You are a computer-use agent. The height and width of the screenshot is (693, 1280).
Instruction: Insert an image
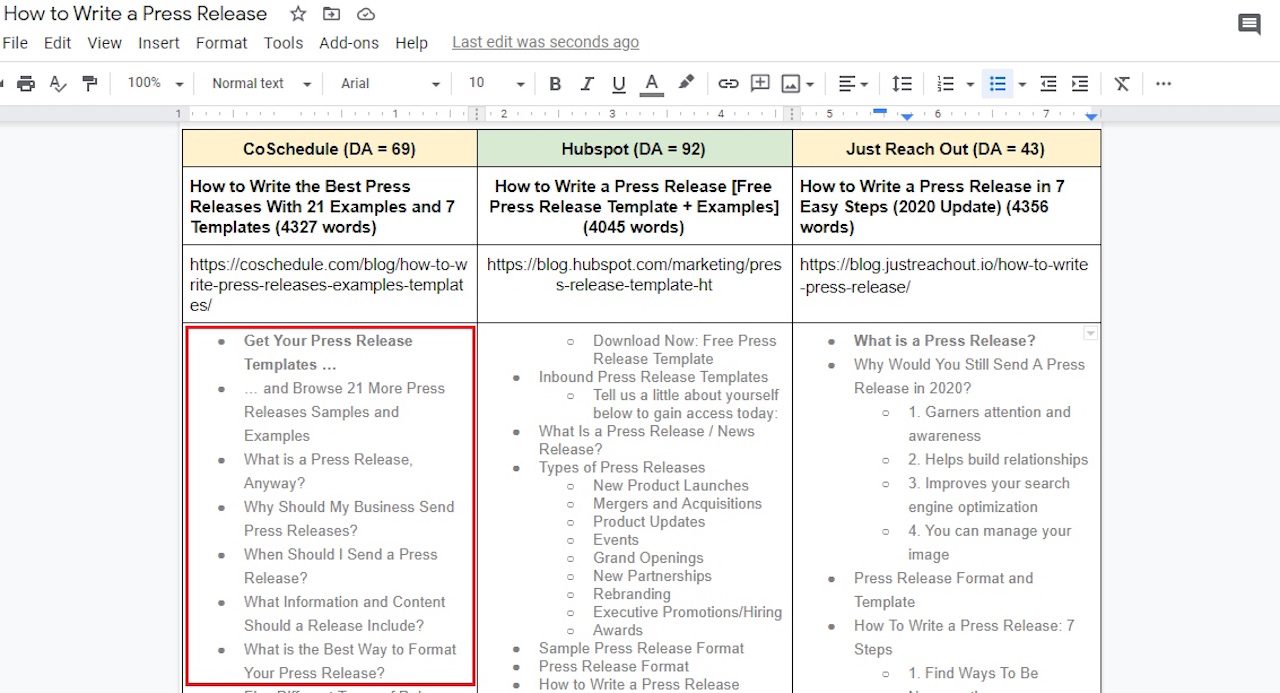(x=791, y=84)
